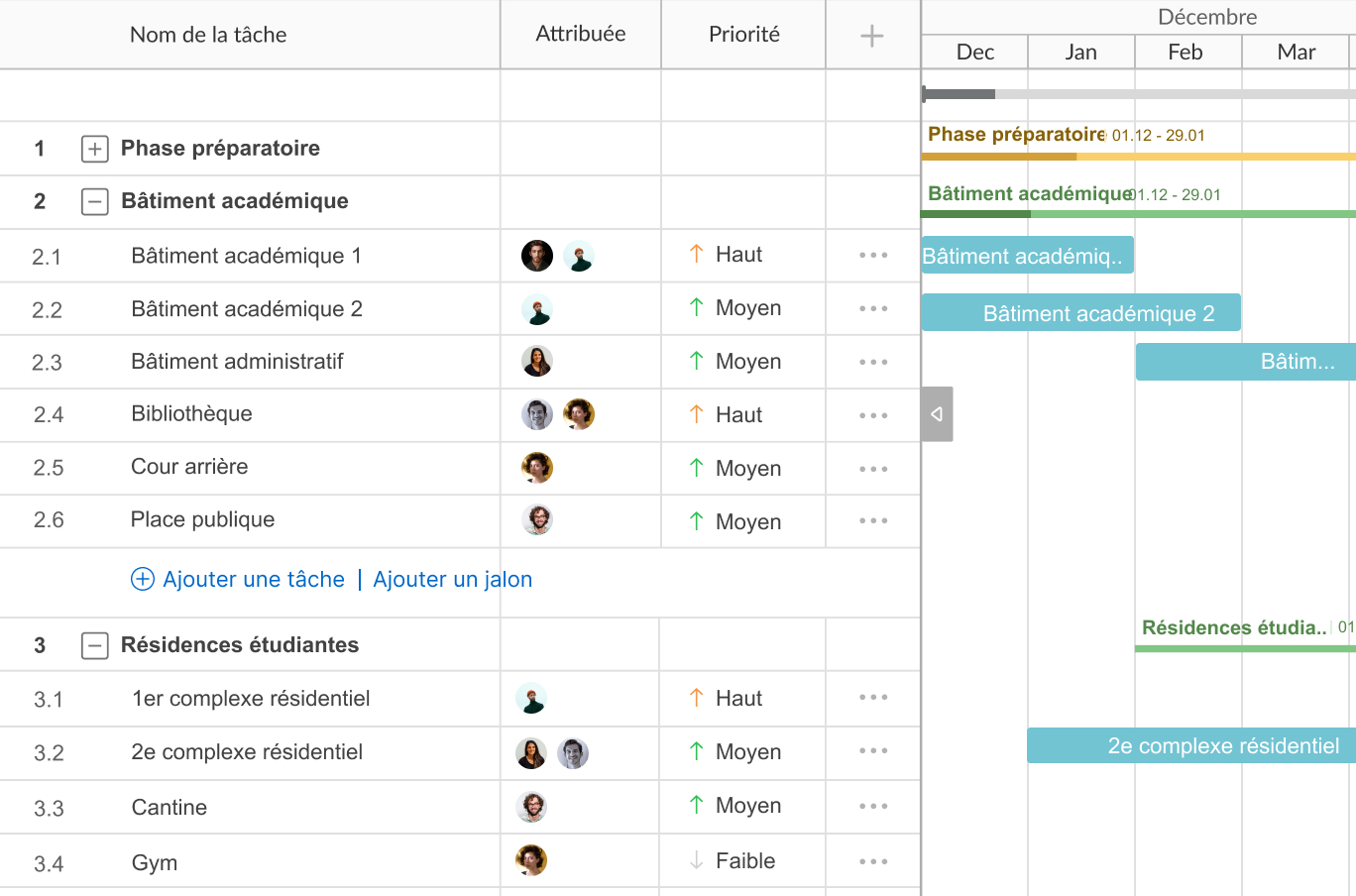
Task: Collapse the Résidences étudiantes group
Action: [94, 646]
